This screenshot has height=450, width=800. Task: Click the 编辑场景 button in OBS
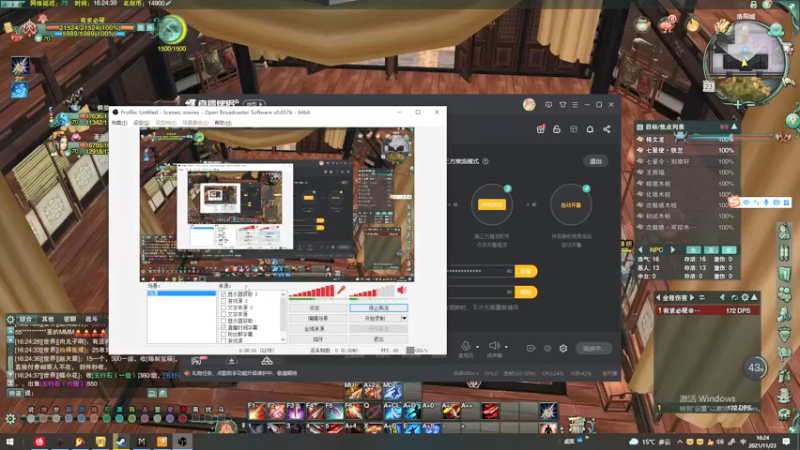[x=318, y=318]
